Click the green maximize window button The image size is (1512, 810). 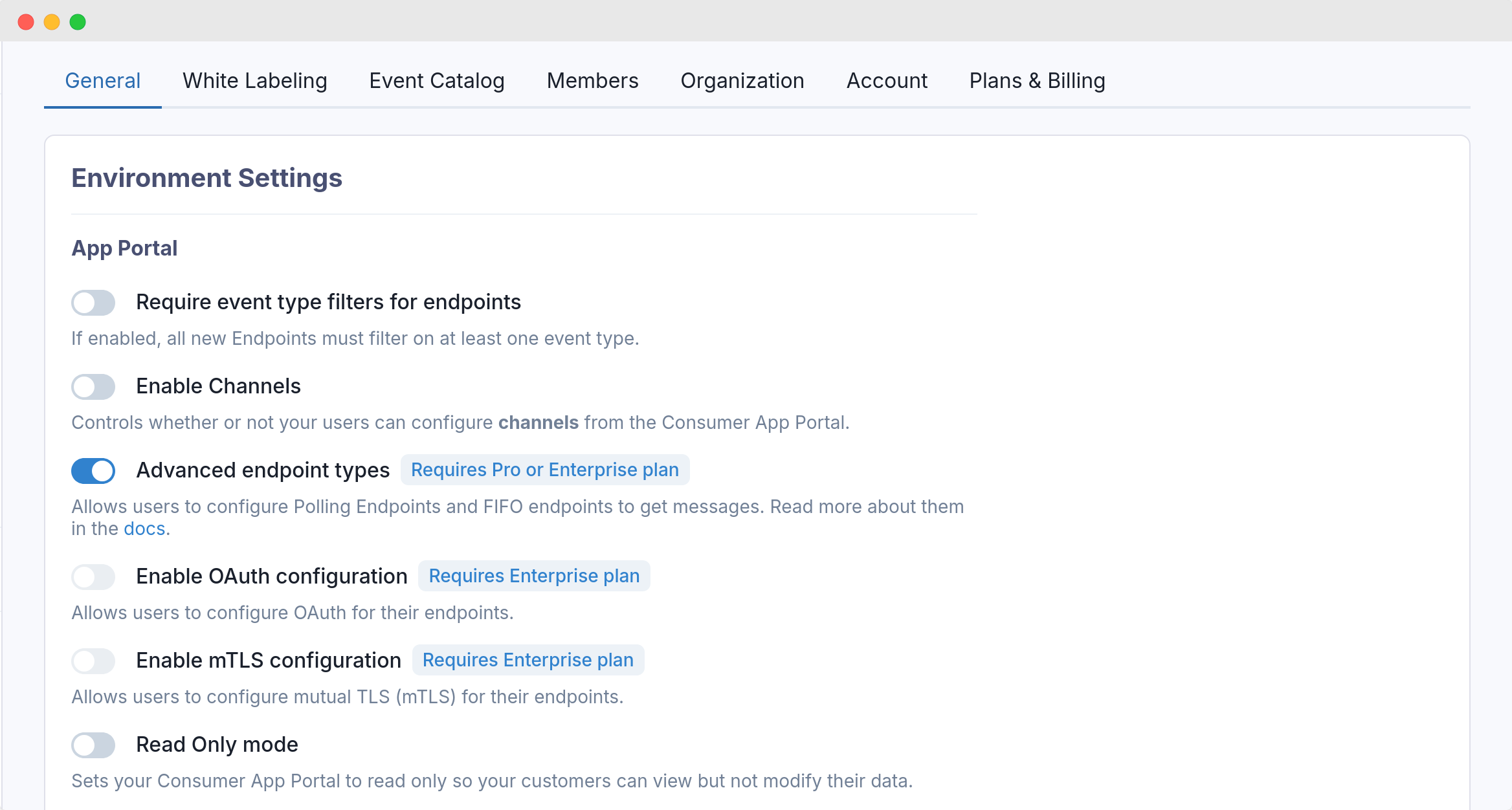click(x=78, y=22)
